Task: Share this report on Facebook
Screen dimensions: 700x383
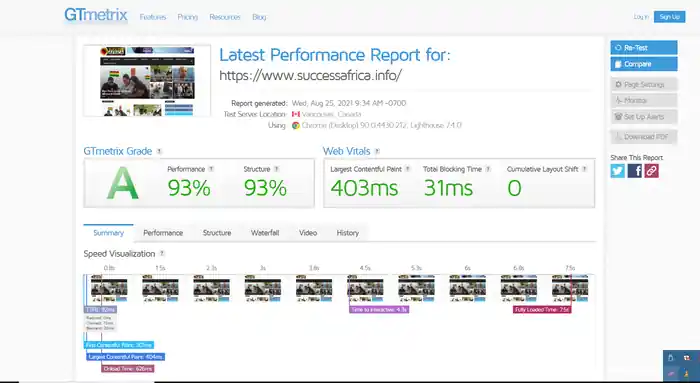Action: [x=634, y=171]
